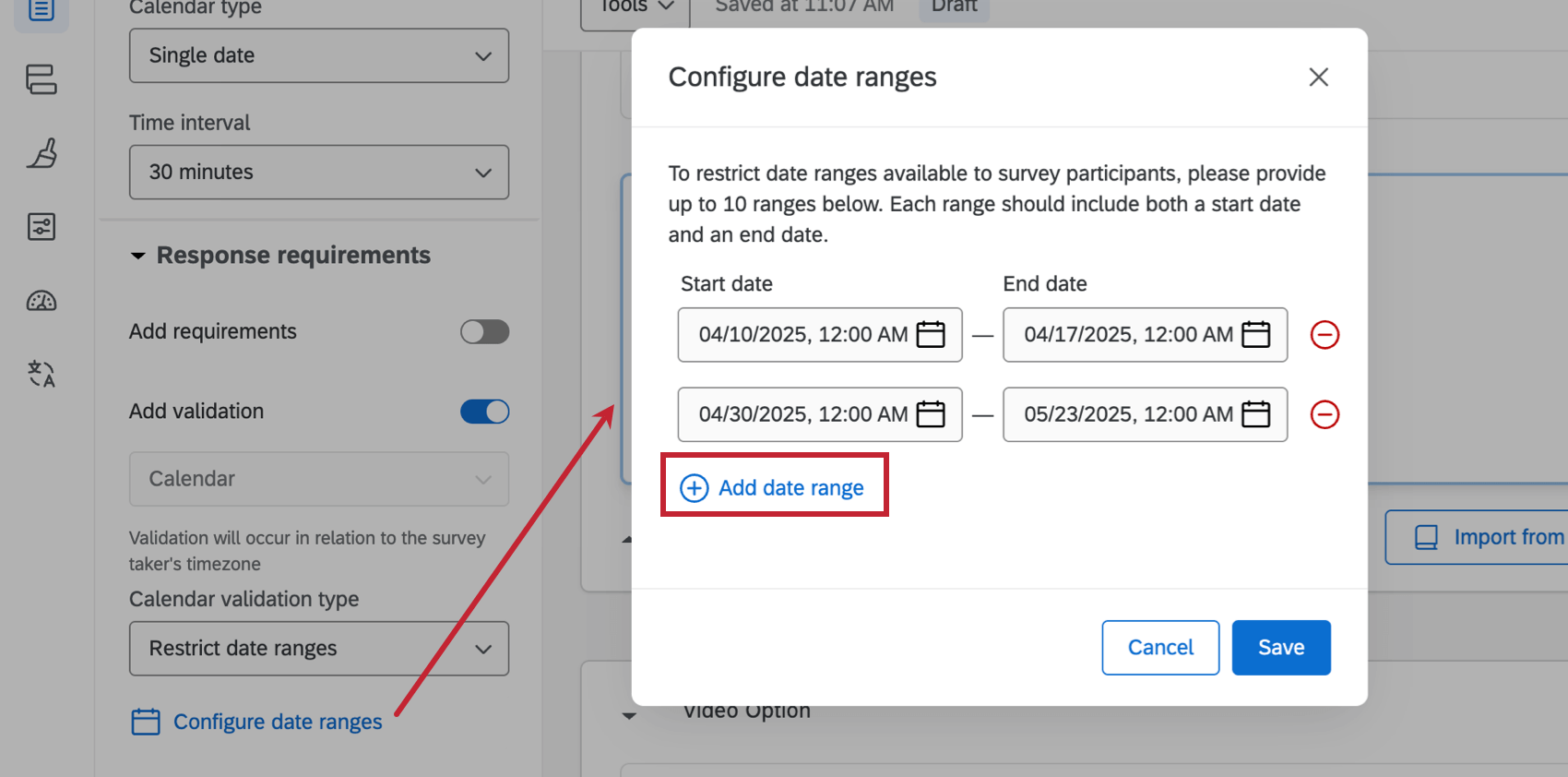Remove the second date range row
The image size is (1568, 777).
pyautogui.click(x=1324, y=414)
